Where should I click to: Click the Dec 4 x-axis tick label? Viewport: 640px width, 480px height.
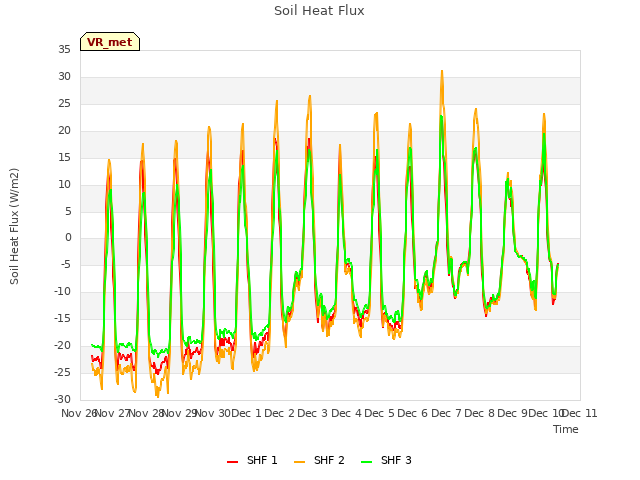(x=346, y=413)
